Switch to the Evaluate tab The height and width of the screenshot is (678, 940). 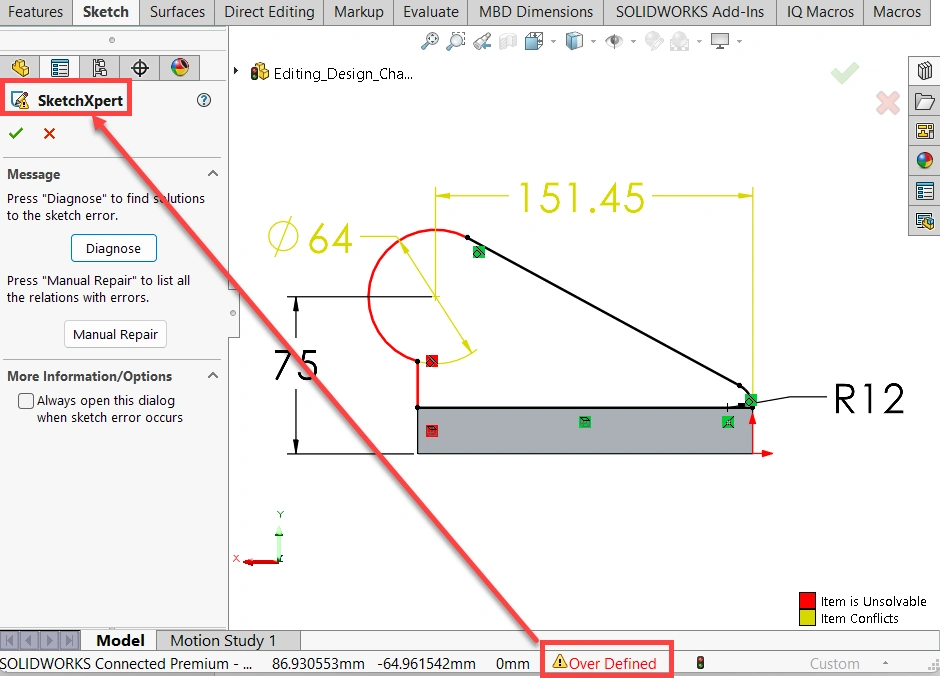tap(431, 11)
